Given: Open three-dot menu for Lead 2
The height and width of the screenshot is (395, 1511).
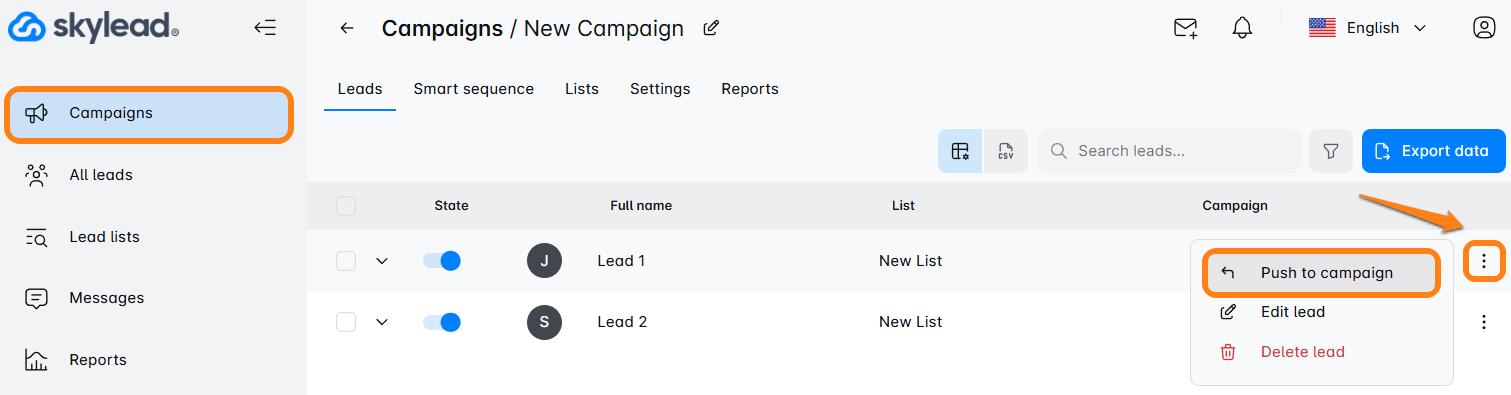Looking at the screenshot, I should [x=1484, y=322].
